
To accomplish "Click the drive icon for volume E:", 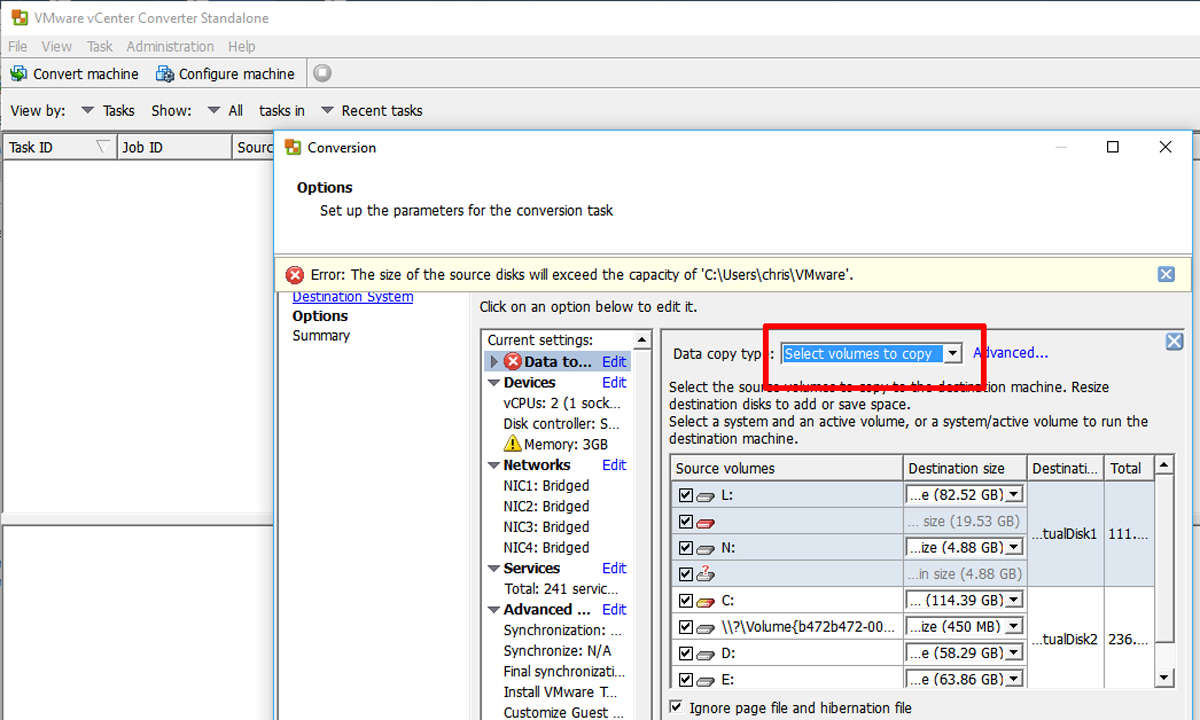I will (706, 679).
